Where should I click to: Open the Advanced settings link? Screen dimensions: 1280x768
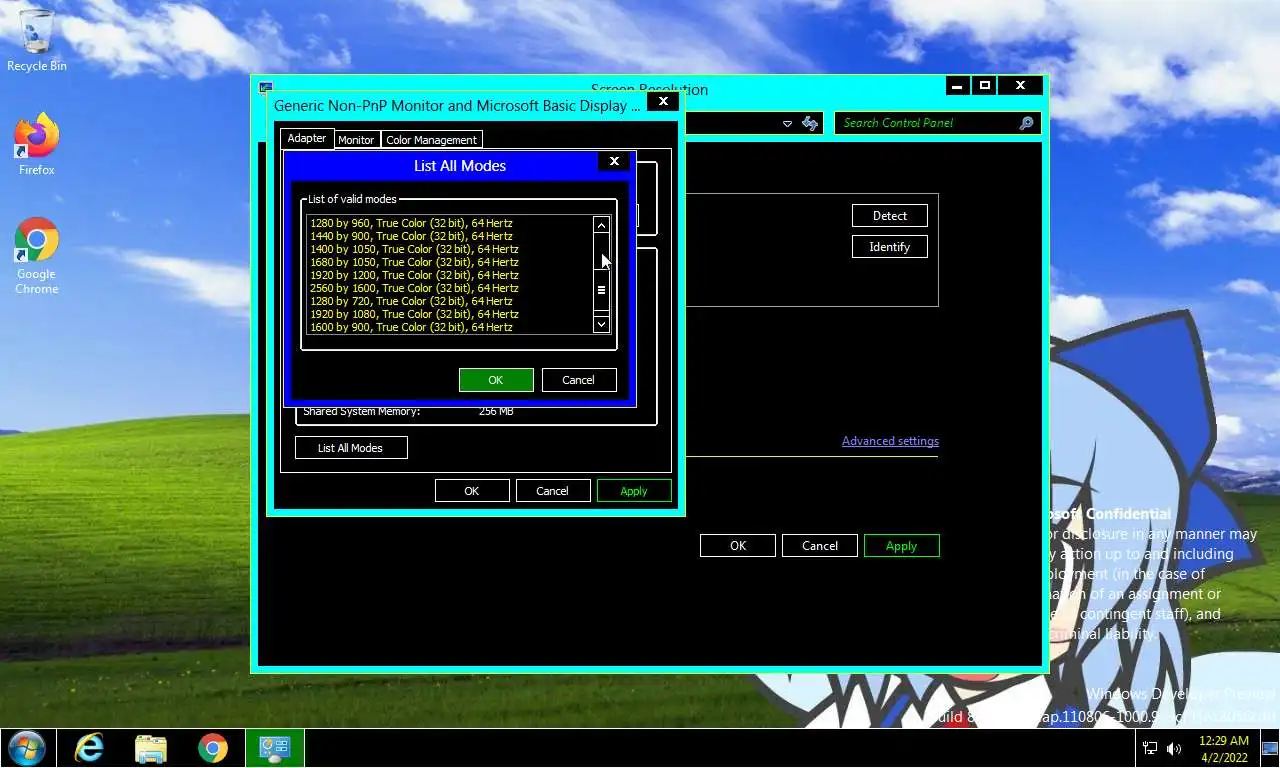890,441
